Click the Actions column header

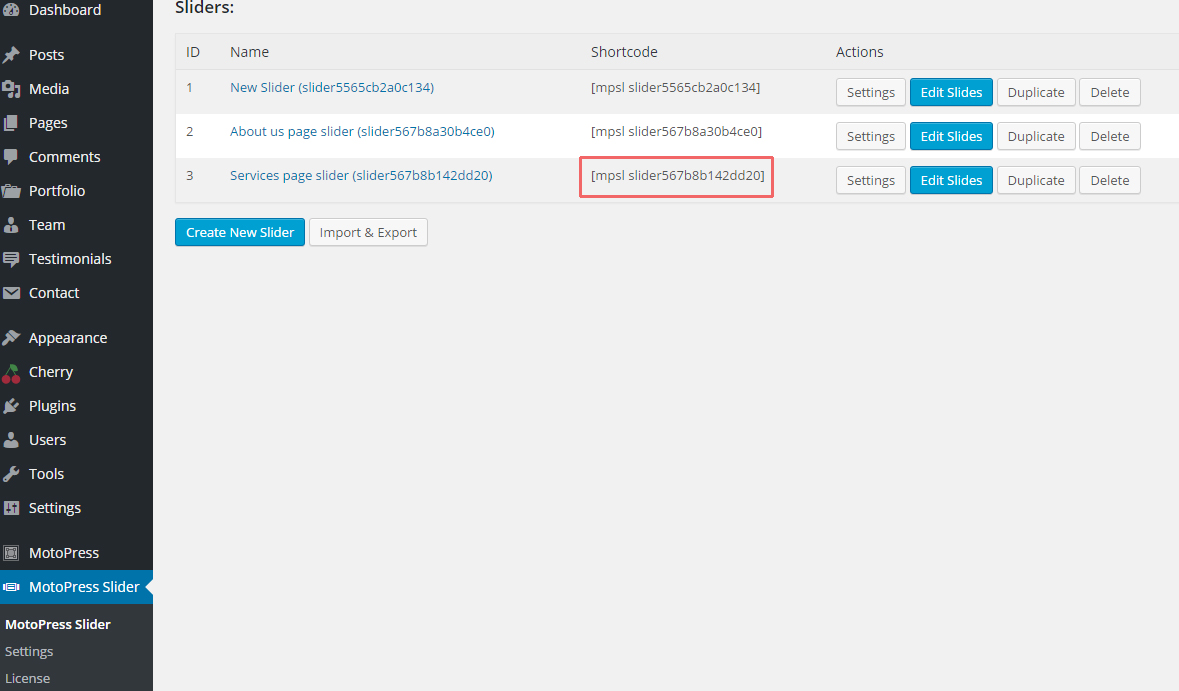pos(859,52)
